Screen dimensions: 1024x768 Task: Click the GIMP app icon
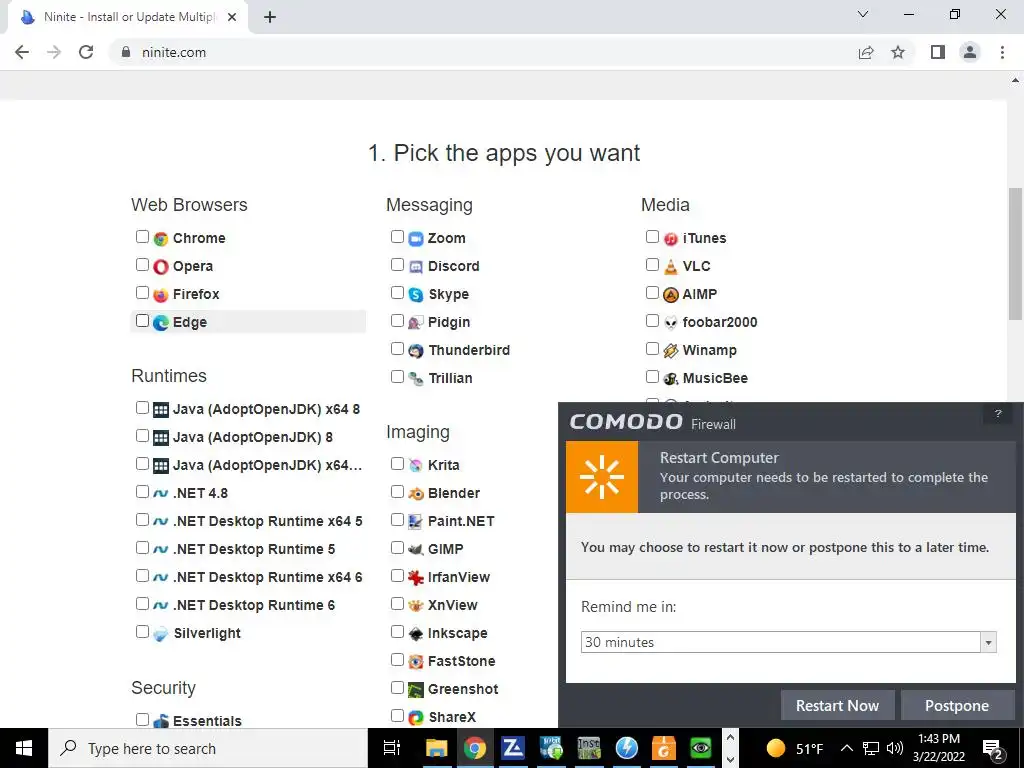[416, 549]
